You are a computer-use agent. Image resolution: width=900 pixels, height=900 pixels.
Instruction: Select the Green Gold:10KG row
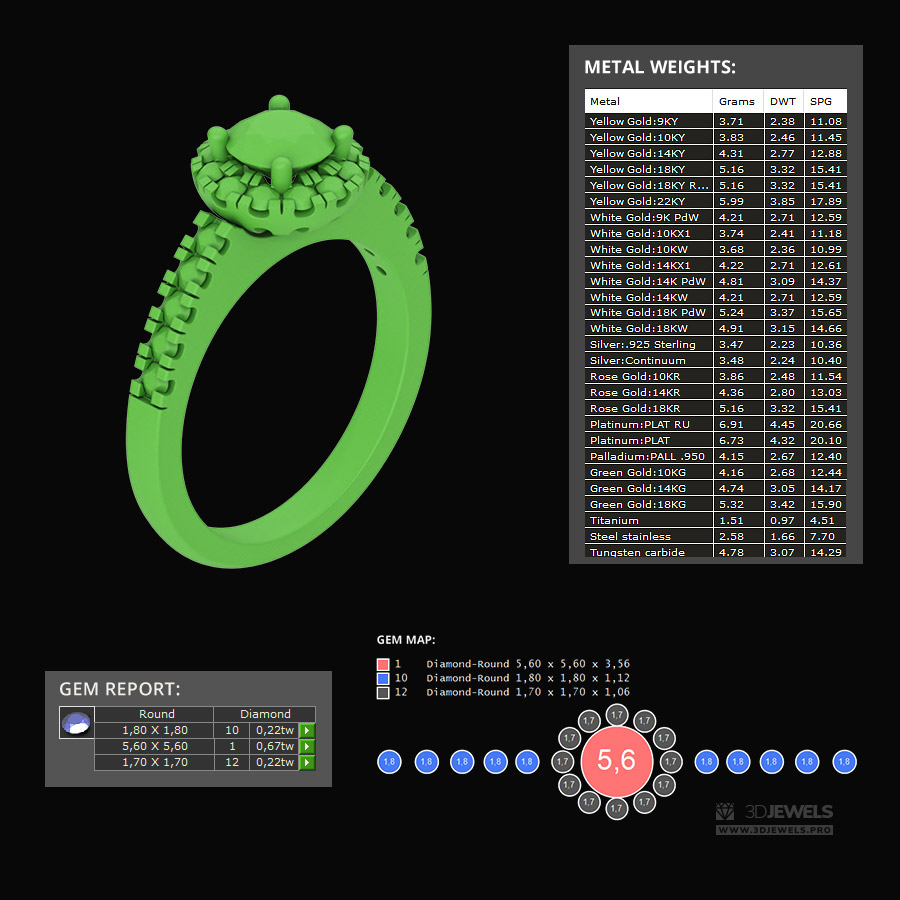pyautogui.click(x=716, y=472)
